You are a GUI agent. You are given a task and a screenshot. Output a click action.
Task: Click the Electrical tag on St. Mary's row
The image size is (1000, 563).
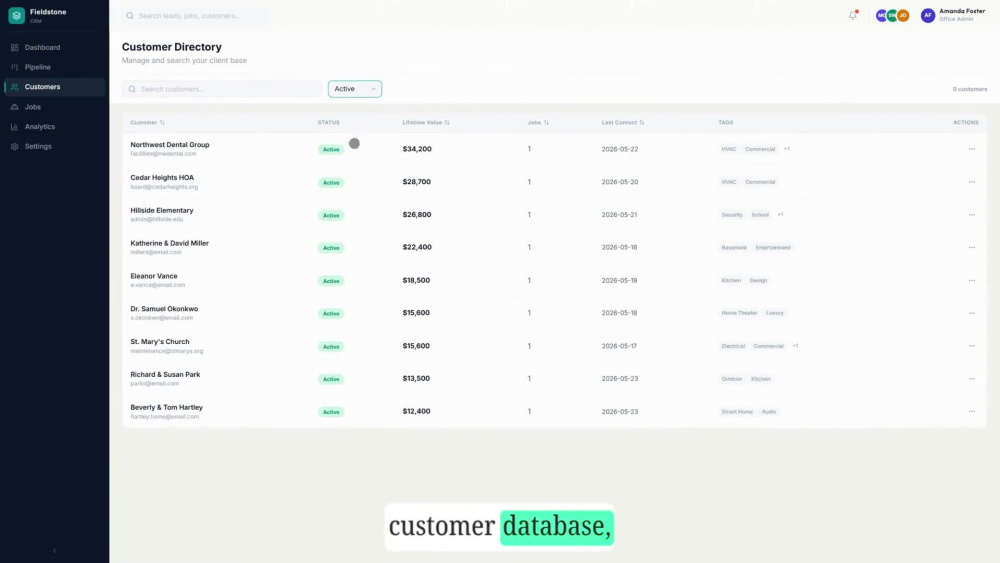pyautogui.click(x=733, y=346)
